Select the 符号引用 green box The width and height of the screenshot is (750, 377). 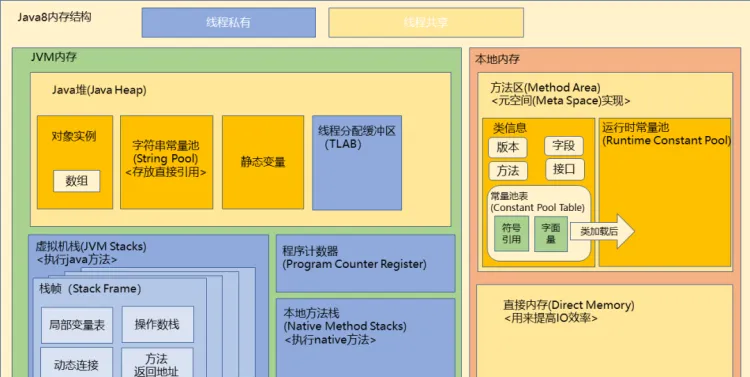(x=511, y=233)
